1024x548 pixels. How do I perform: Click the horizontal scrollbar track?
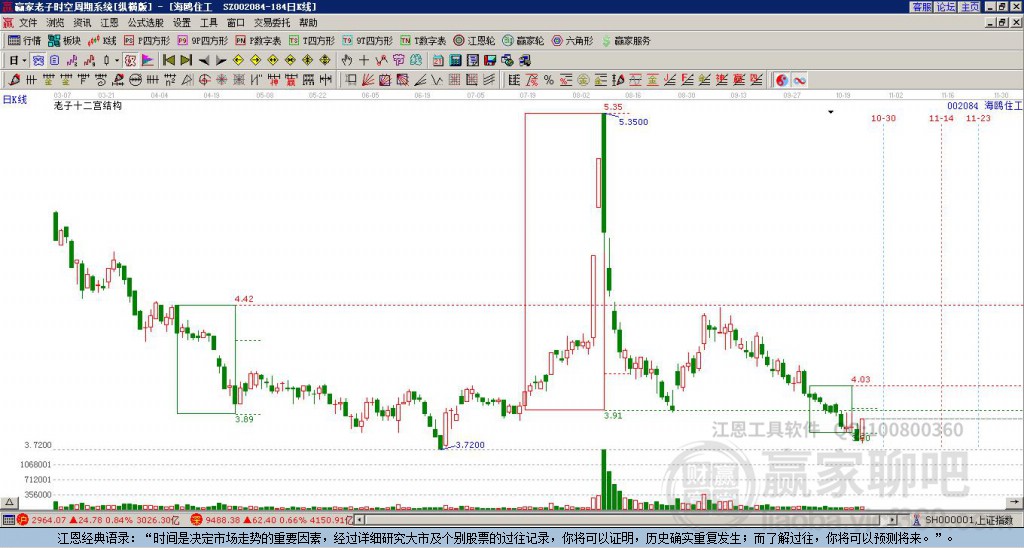pyautogui.click(x=627, y=520)
